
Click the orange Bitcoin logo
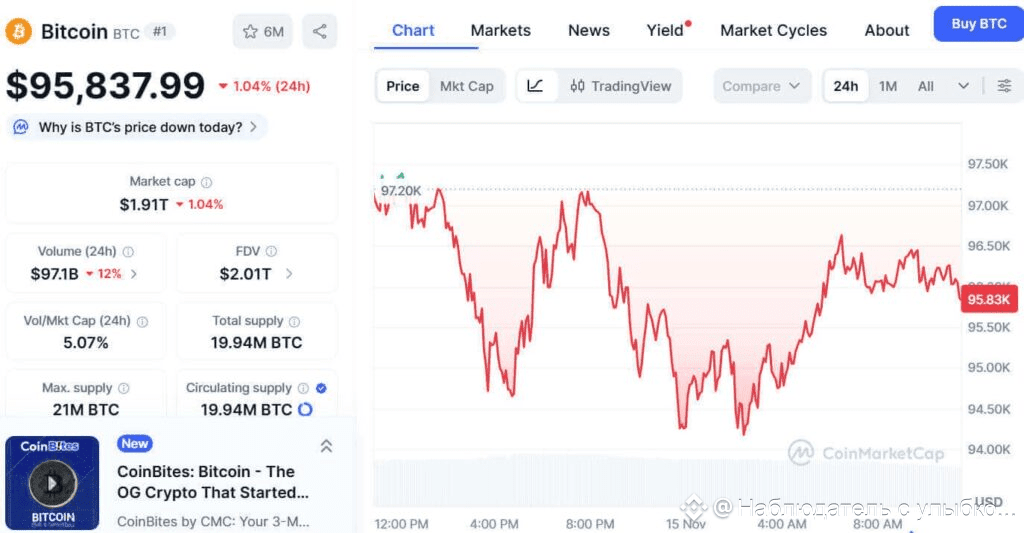pyautogui.click(x=19, y=32)
